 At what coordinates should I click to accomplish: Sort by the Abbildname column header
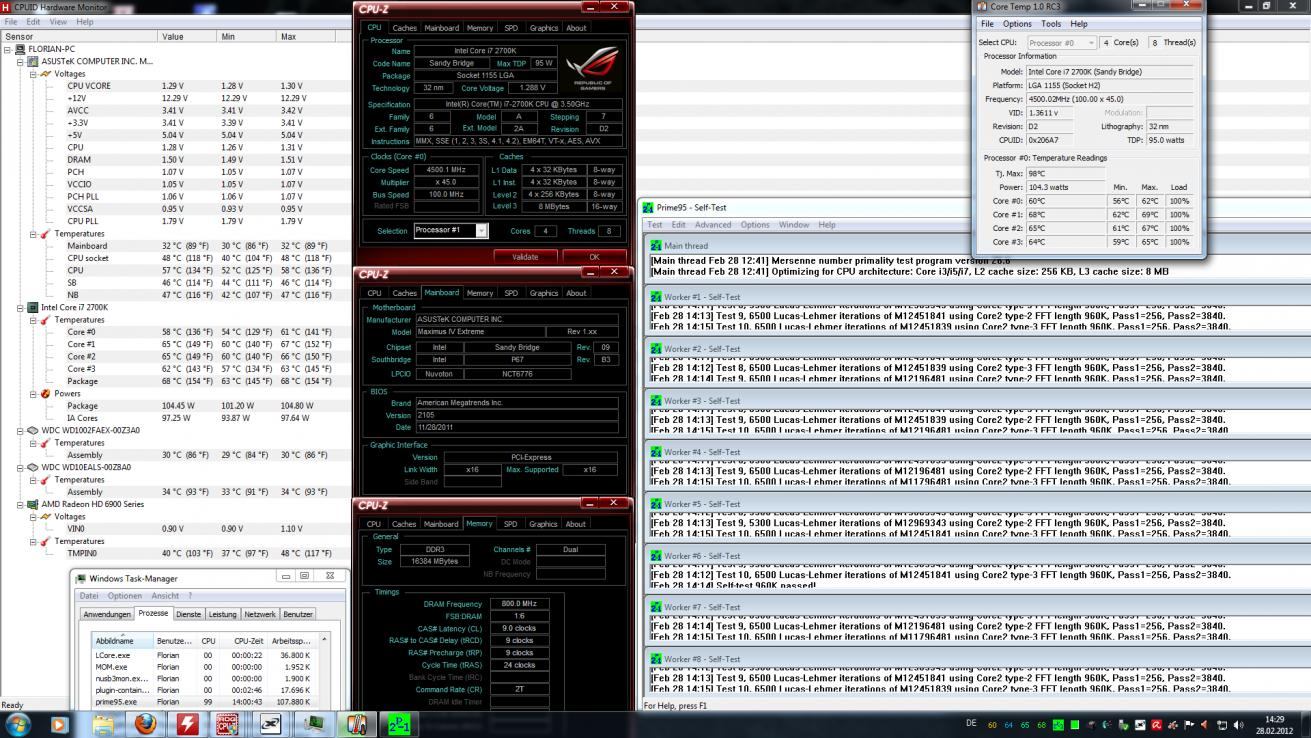[123, 641]
